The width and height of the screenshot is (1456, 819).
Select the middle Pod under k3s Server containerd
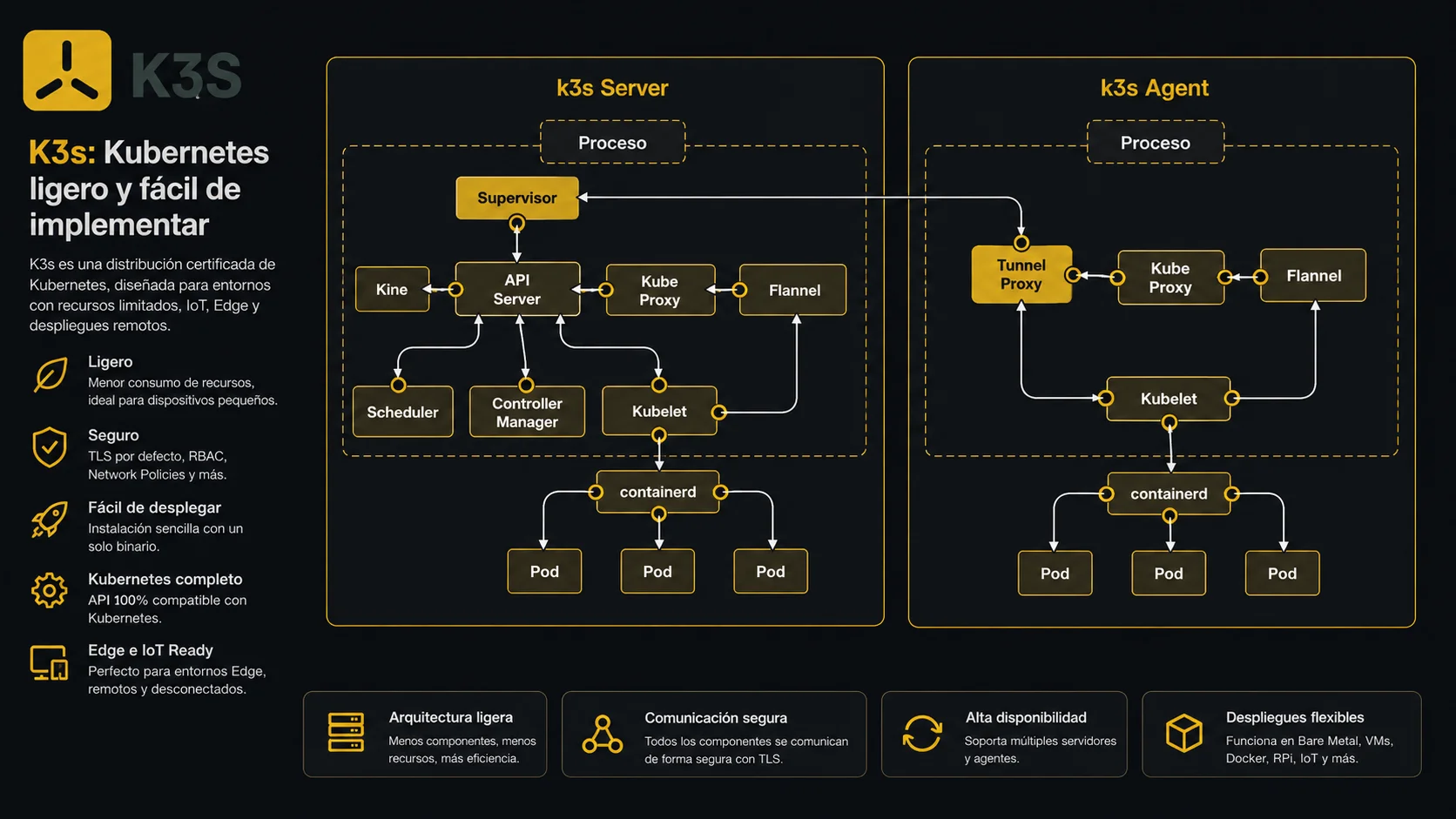pyautogui.click(x=657, y=571)
